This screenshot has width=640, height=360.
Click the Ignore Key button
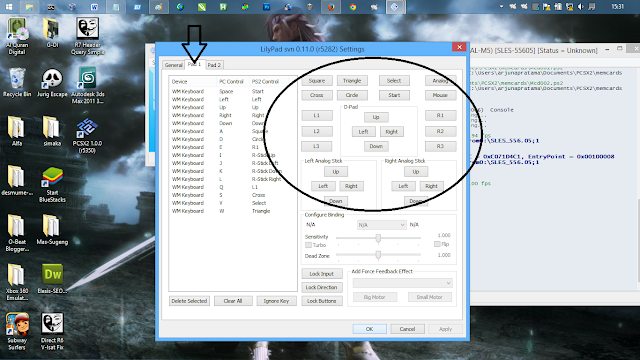point(276,301)
